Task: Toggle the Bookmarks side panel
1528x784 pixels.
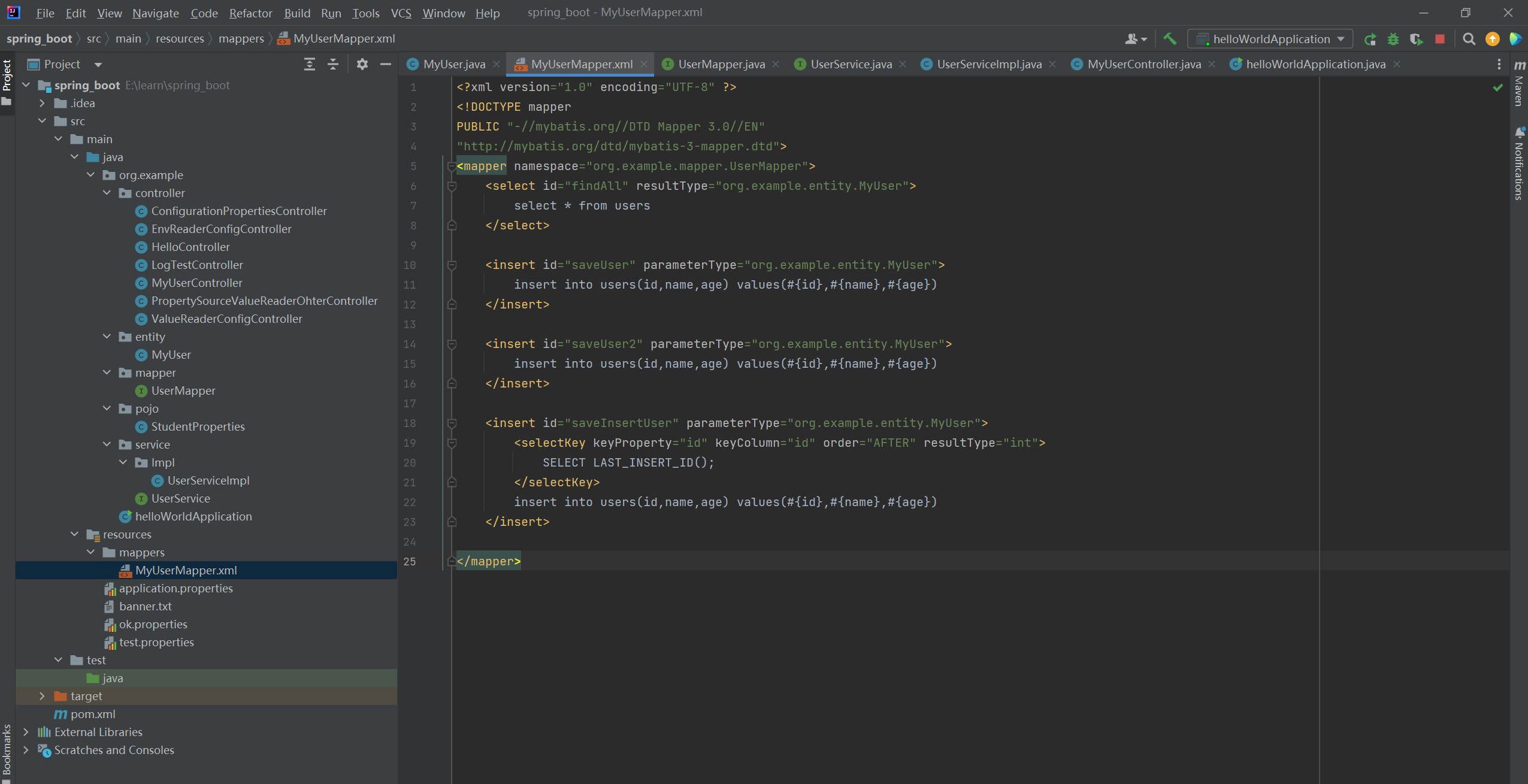Action: pyautogui.click(x=7, y=749)
